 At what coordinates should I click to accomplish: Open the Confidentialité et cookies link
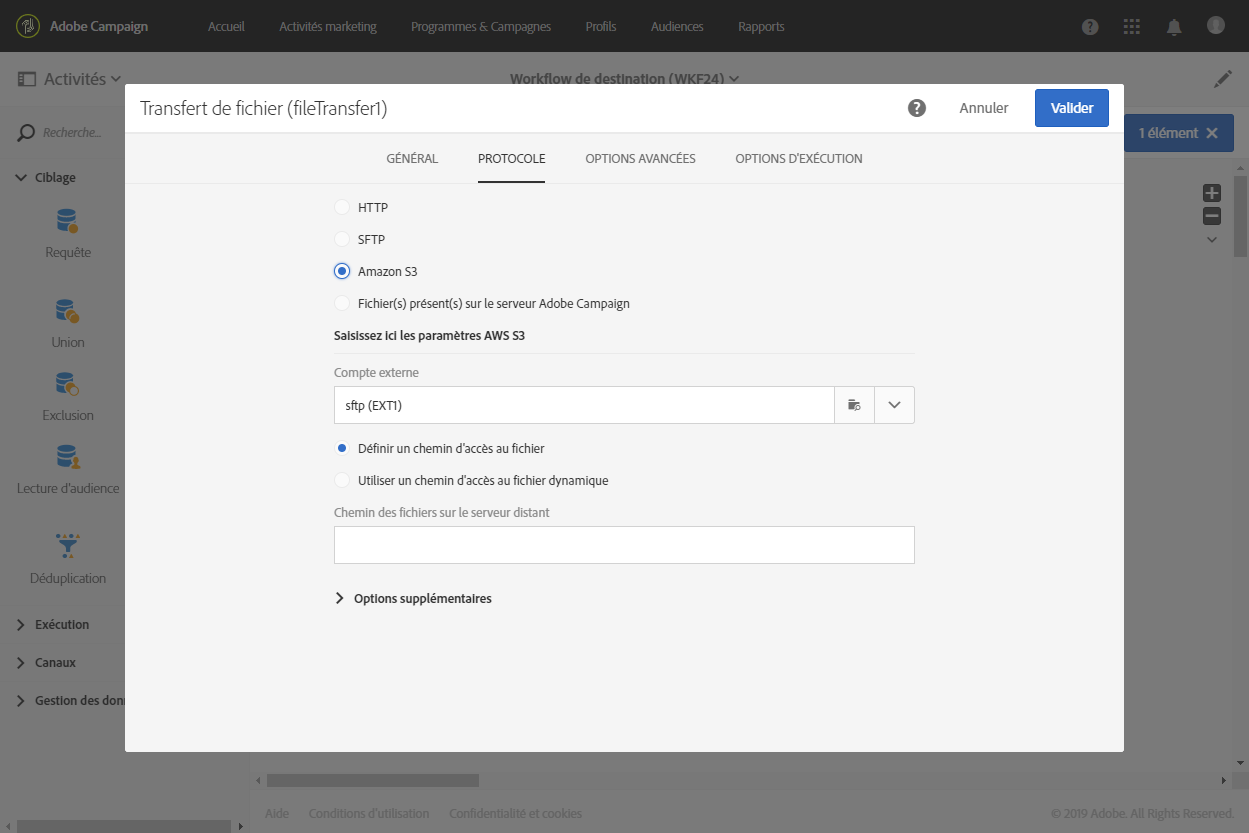[515, 814]
